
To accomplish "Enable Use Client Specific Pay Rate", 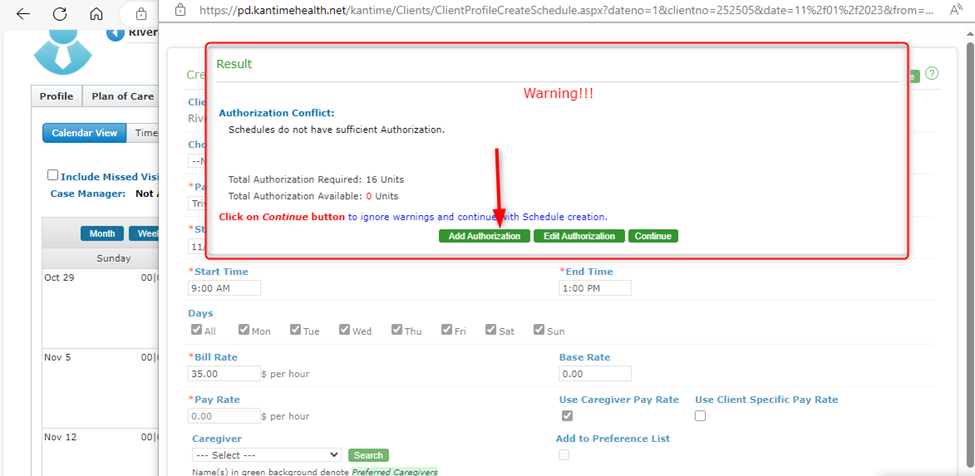I will tap(700, 416).
